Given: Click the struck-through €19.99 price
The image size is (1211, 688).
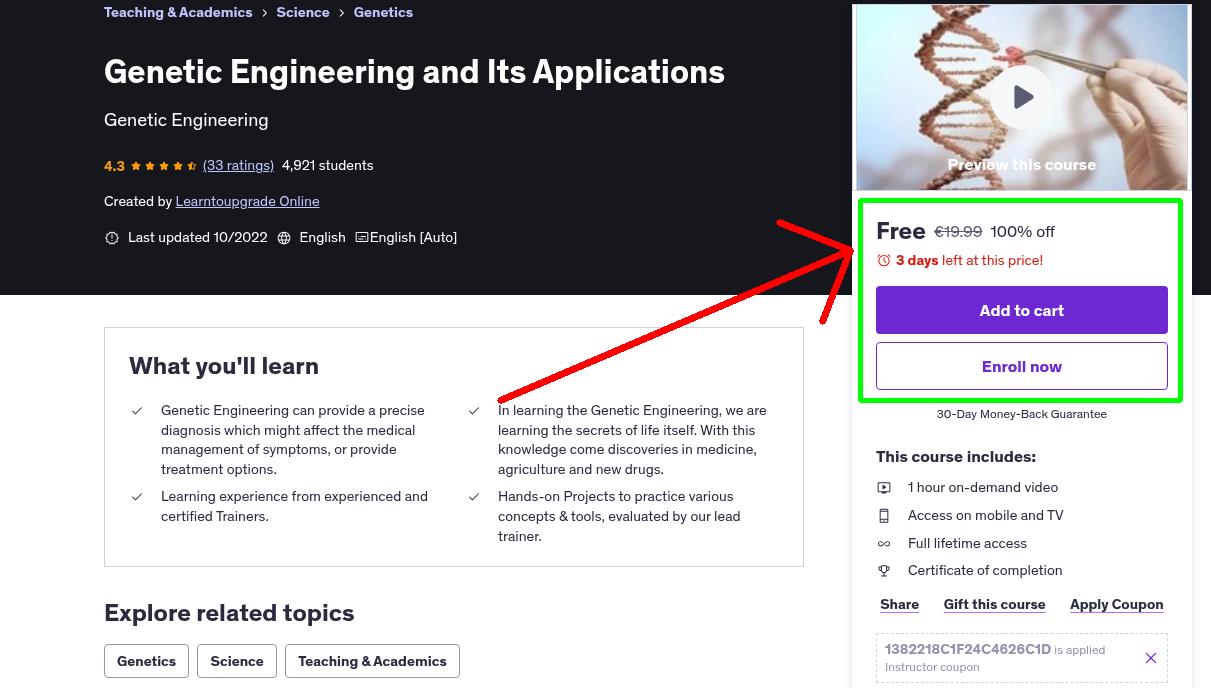Looking at the screenshot, I should (x=958, y=232).
